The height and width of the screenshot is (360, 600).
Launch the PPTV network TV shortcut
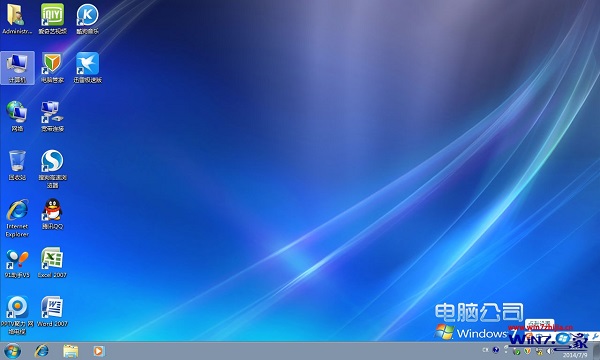click(x=17, y=315)
